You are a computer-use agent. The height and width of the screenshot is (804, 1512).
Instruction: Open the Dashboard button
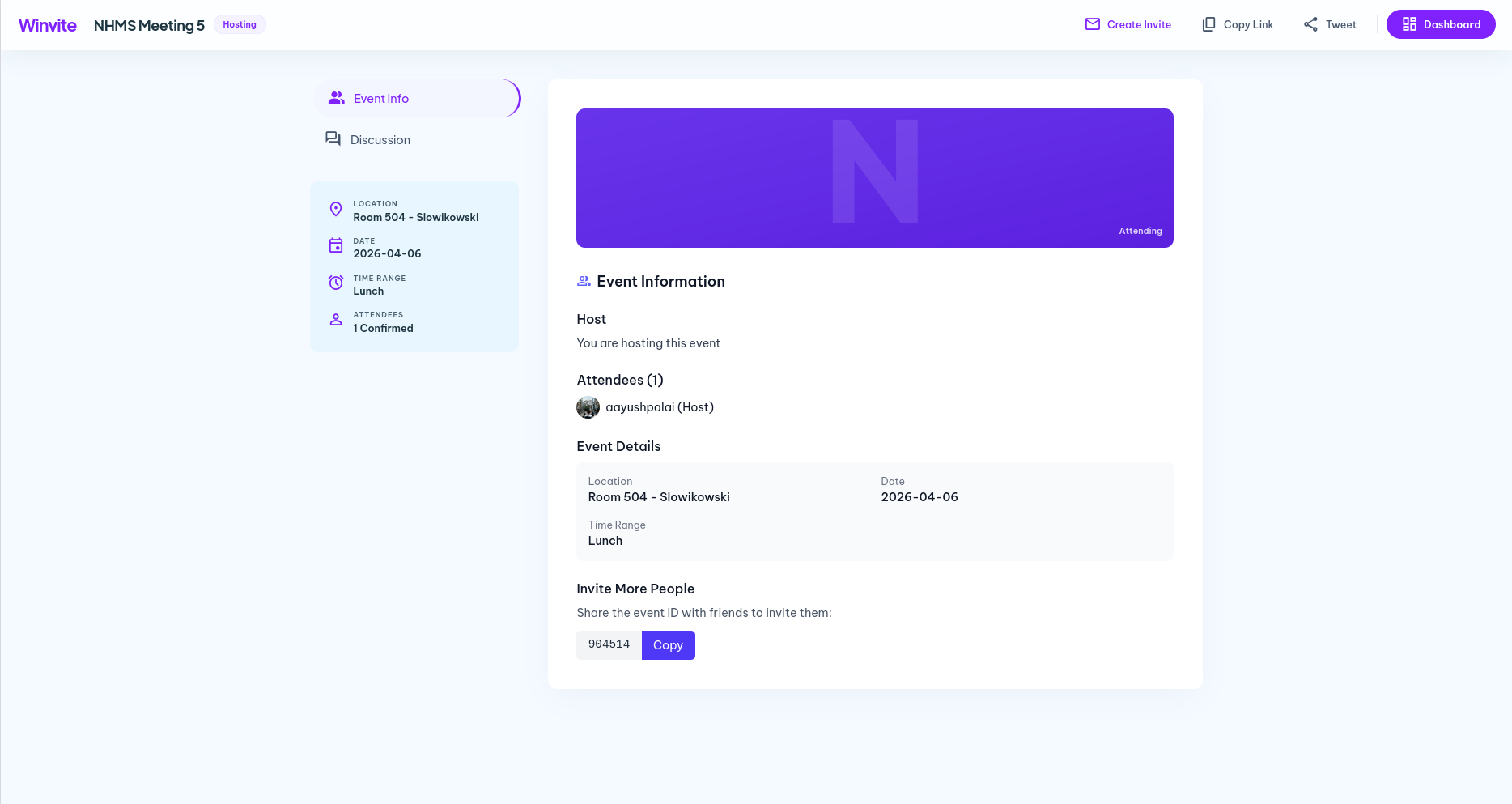coord(1441,24)
